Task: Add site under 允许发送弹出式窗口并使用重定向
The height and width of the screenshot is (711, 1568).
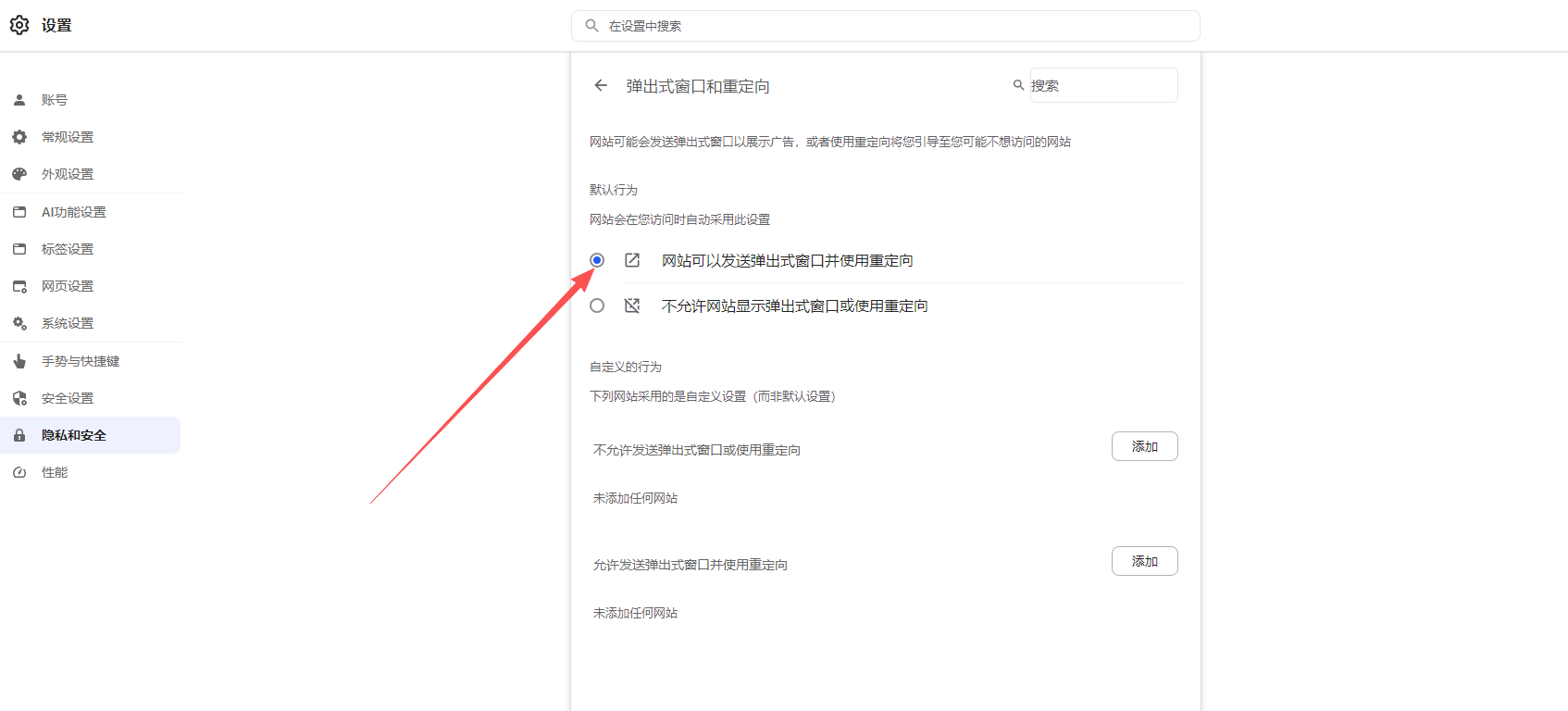Action: 1145,561
